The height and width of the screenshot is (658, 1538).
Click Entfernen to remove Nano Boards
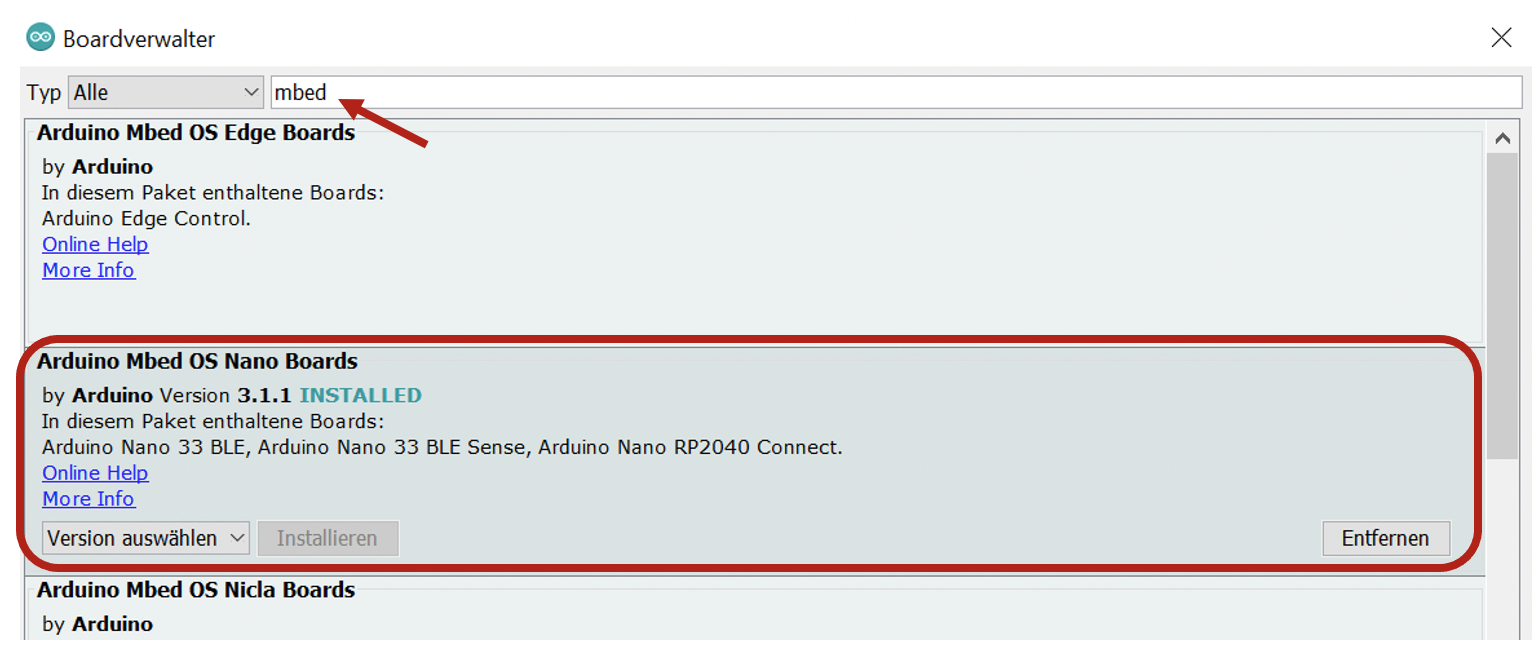click(1385, 538)
